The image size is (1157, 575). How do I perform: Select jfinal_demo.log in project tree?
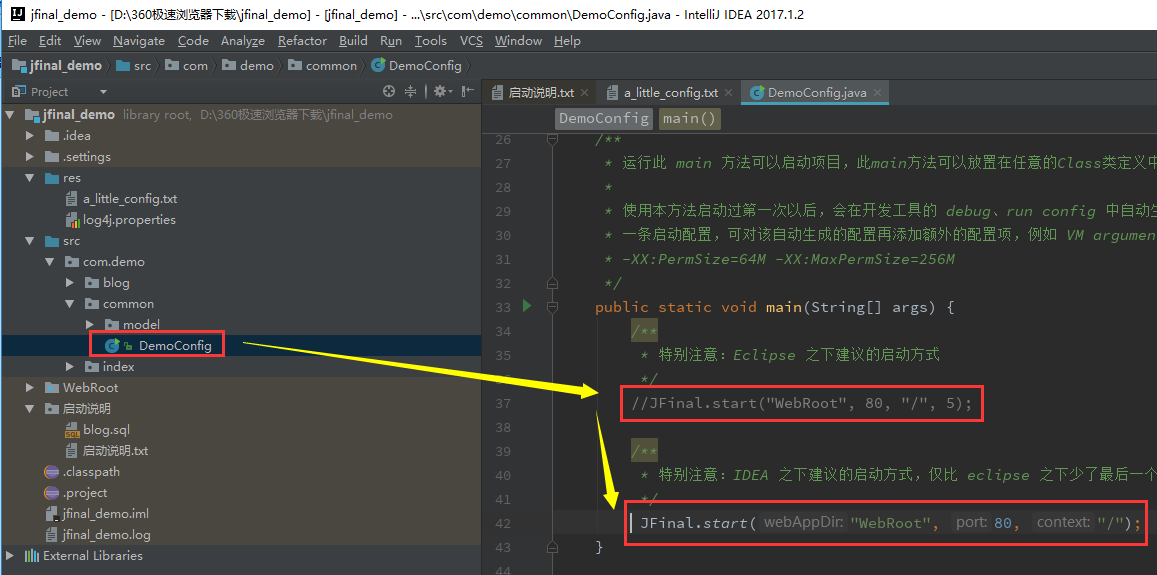click(106, 534)
